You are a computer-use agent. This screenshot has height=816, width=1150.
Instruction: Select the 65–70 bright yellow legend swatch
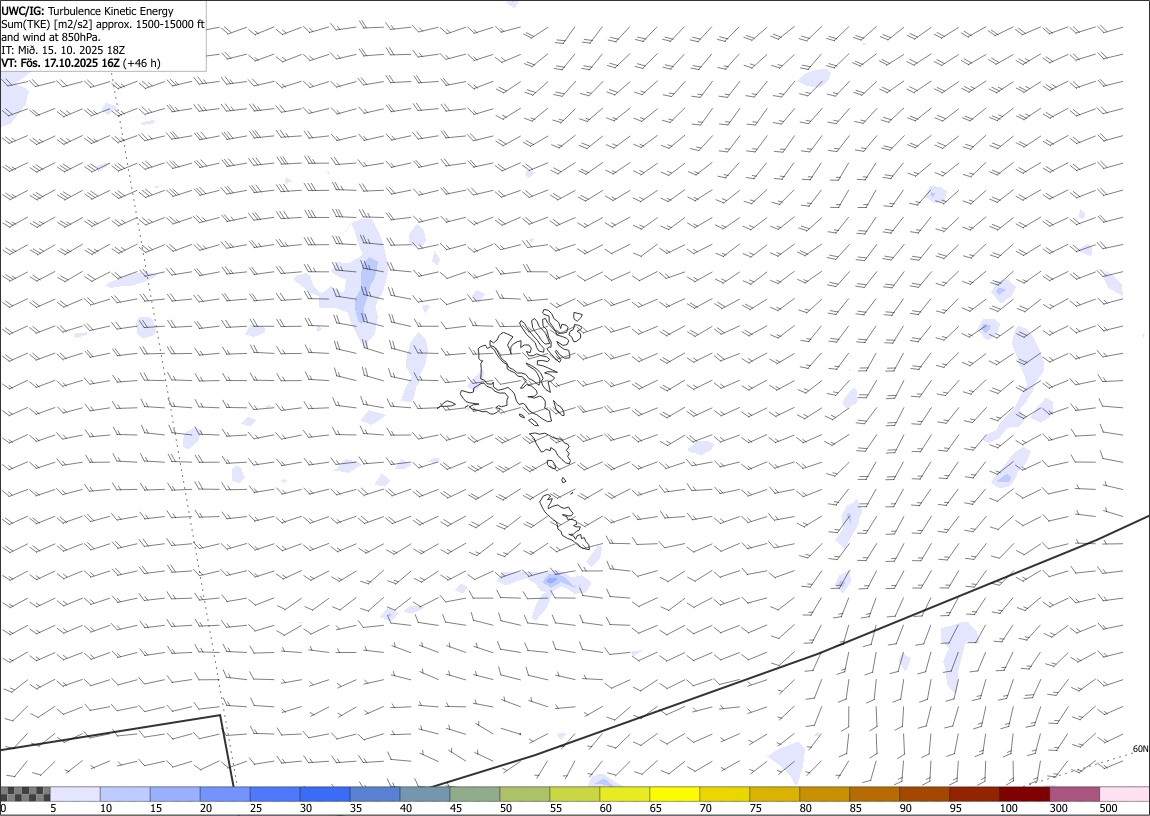pyautogui.click(x=674, y=794)
